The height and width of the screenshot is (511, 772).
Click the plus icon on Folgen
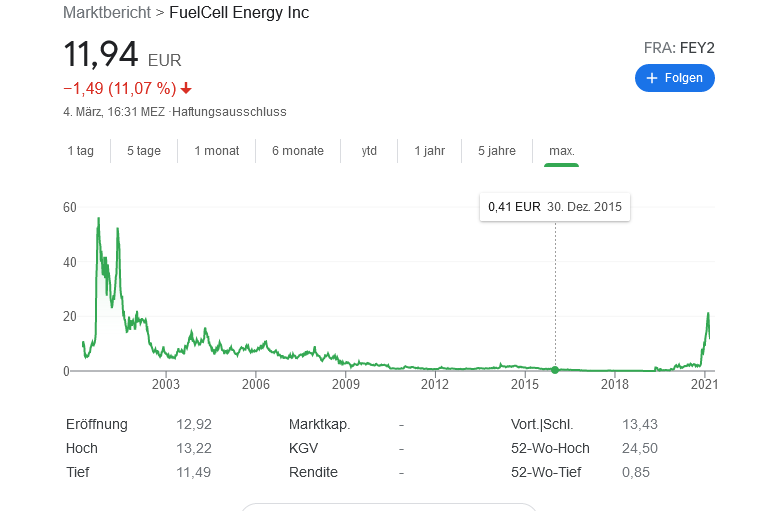coord(652,78)
